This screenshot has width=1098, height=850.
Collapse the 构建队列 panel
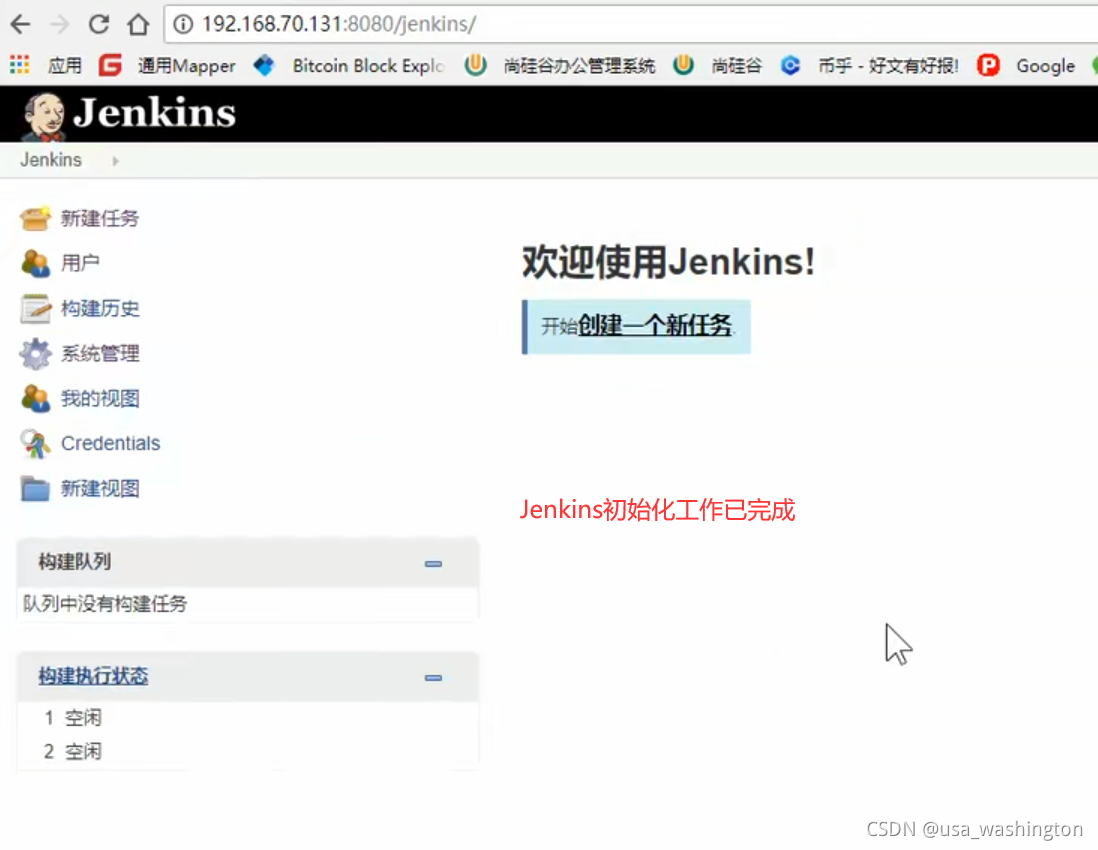pyautogui.click(x=433, y=564)
